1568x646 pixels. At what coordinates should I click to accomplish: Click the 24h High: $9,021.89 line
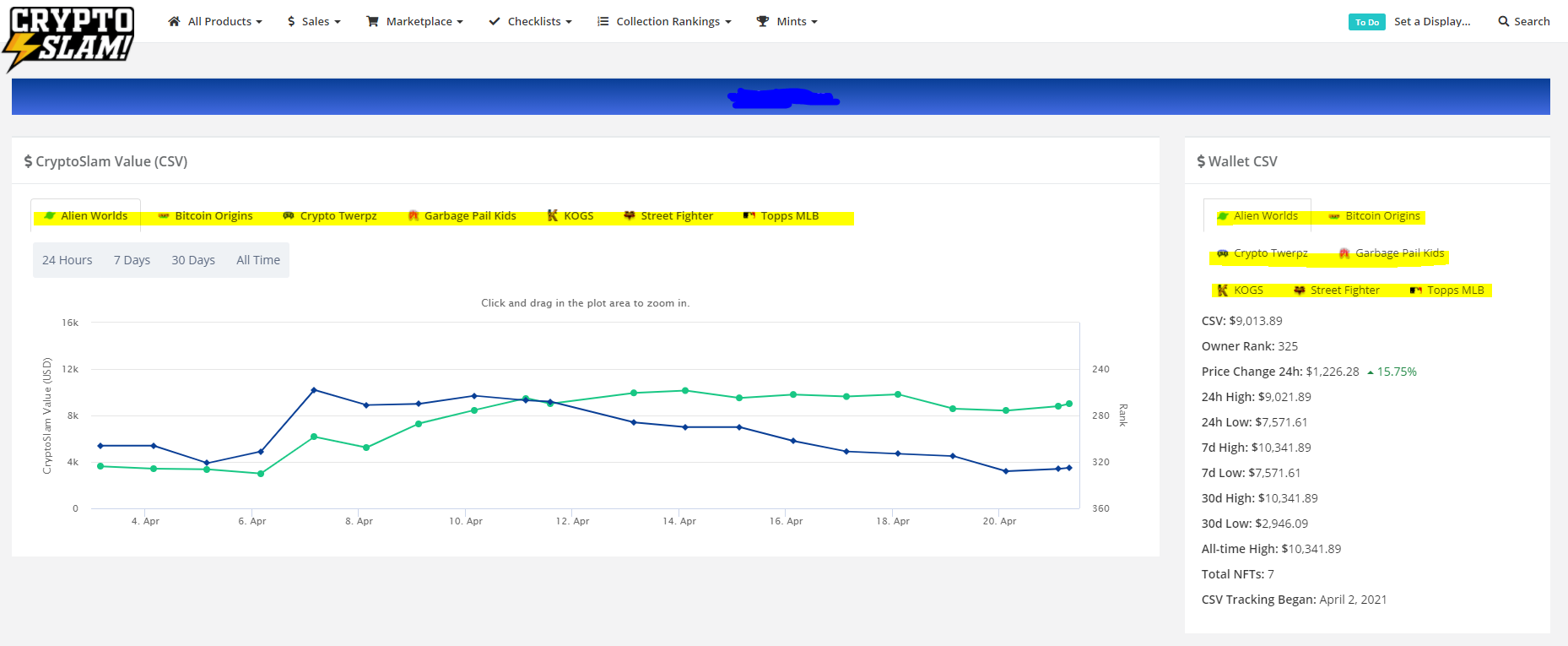pos(1257,397)
